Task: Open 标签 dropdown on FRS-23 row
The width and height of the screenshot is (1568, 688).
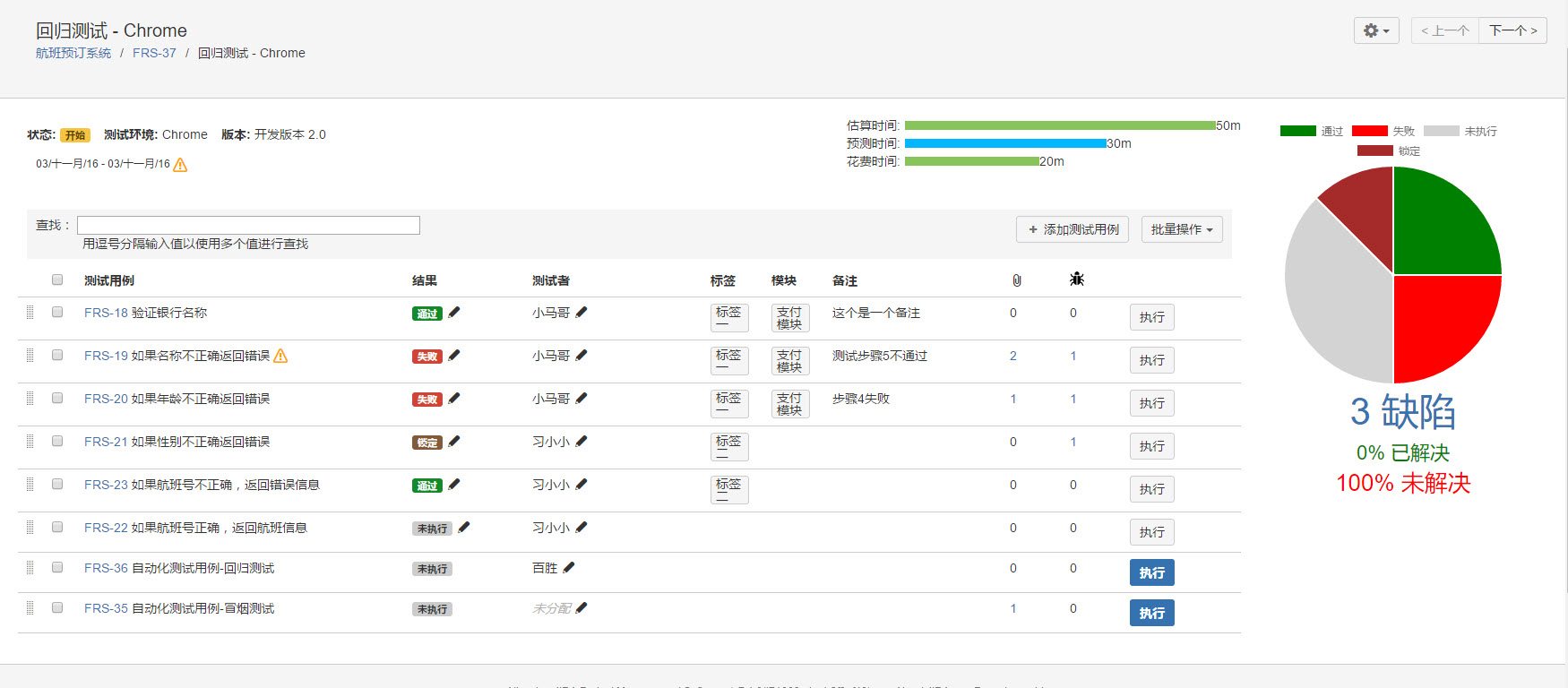Action: click(729, 489)
